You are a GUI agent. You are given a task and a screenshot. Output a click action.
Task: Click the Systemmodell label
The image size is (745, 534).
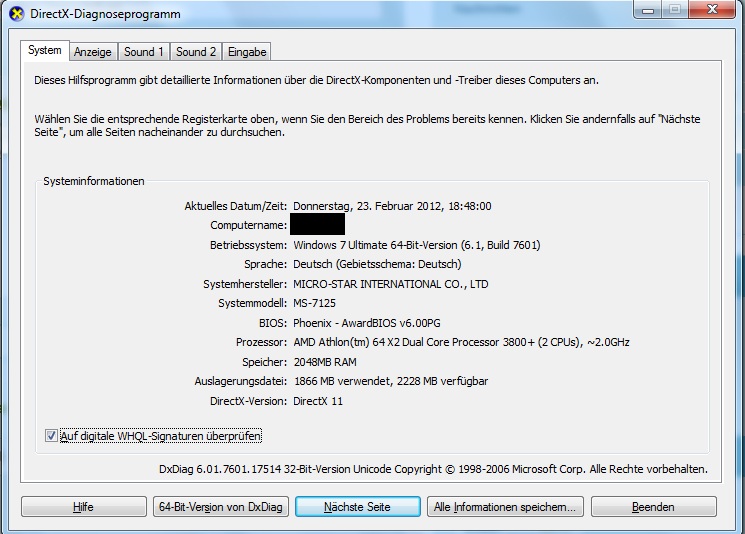pos(253,303)
